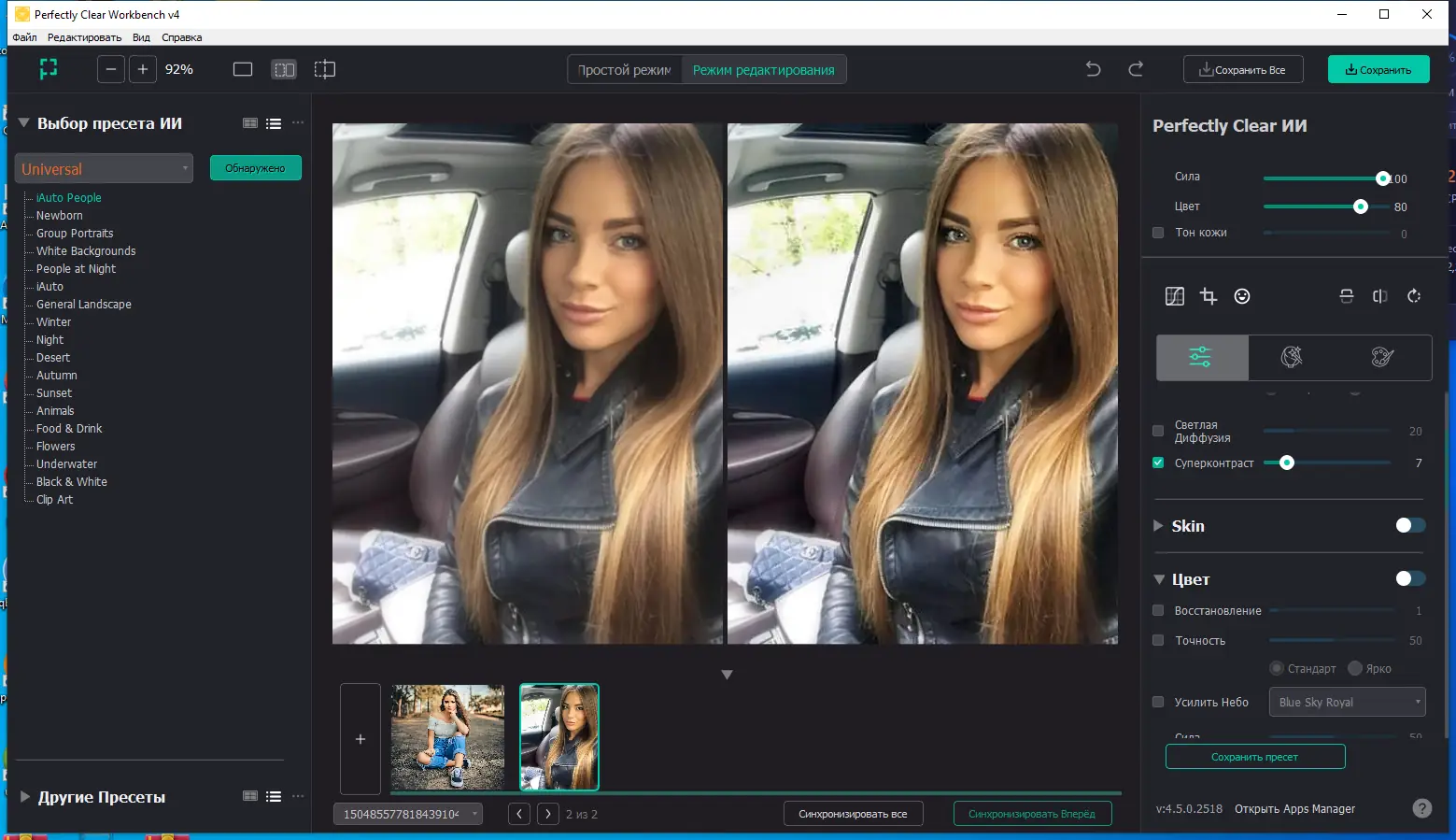Image resolution: width=1456 pixels, height=840 pixels.
Task: Go to the previous image
Action: pos(519,814)
